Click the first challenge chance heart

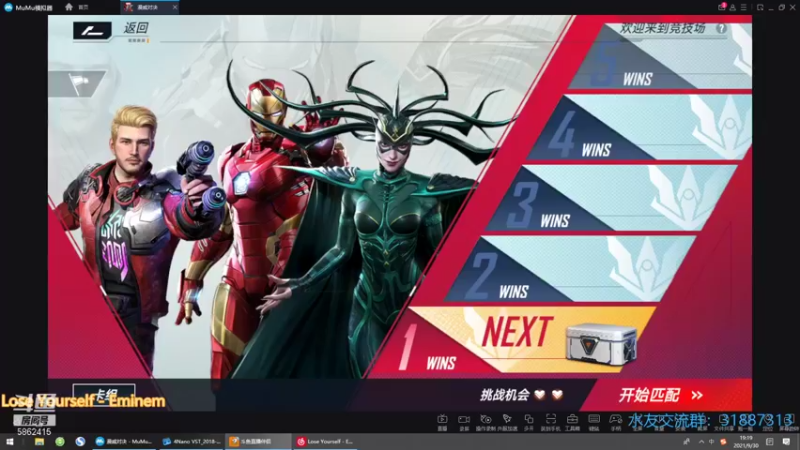coord(540,394)
